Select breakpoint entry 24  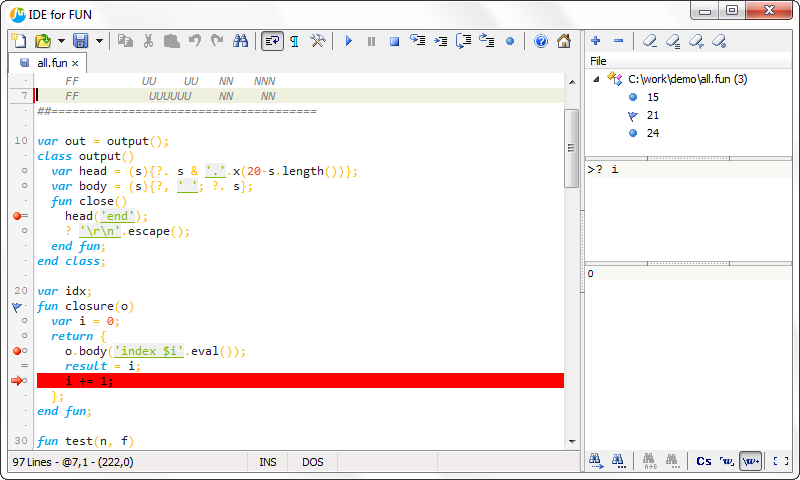click(653, 133)
